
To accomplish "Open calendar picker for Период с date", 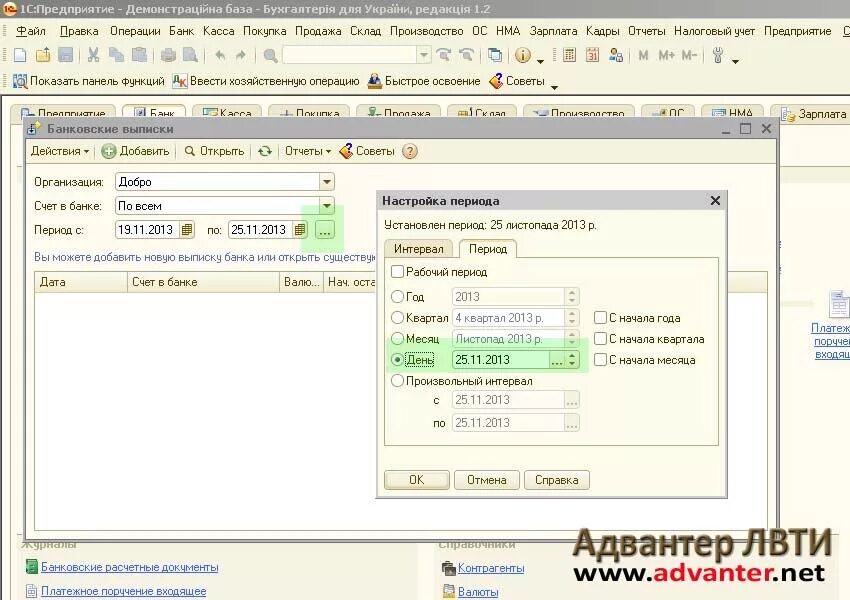I will (186, 230).
